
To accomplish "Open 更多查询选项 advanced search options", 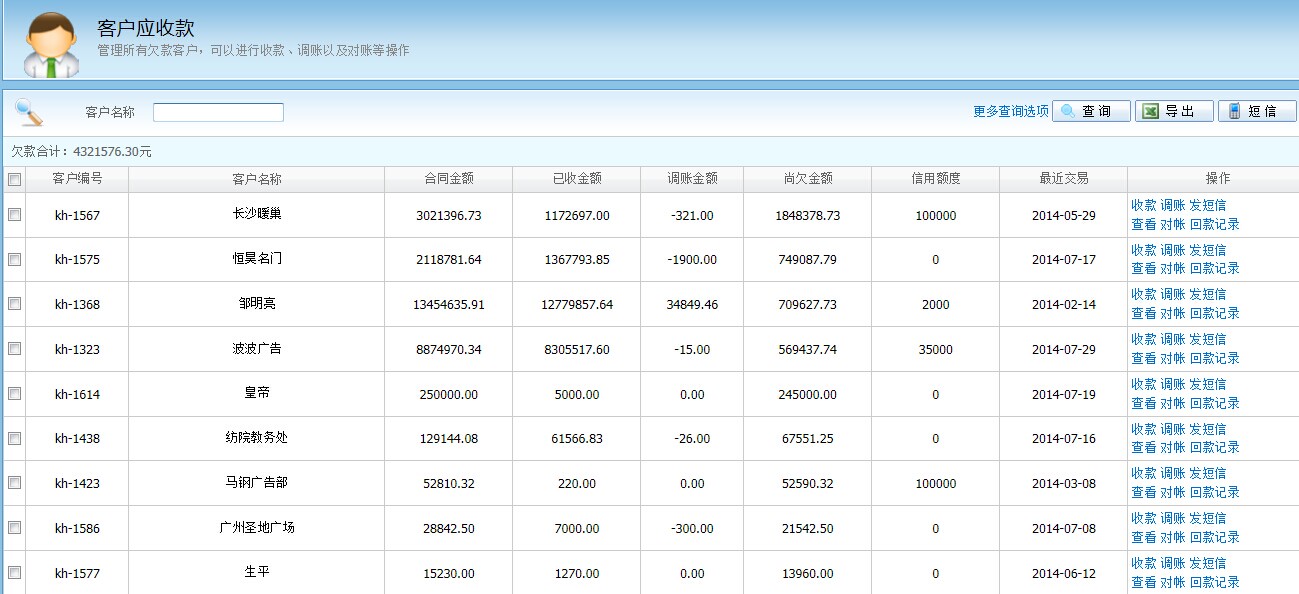I will tap(1010, 112).
